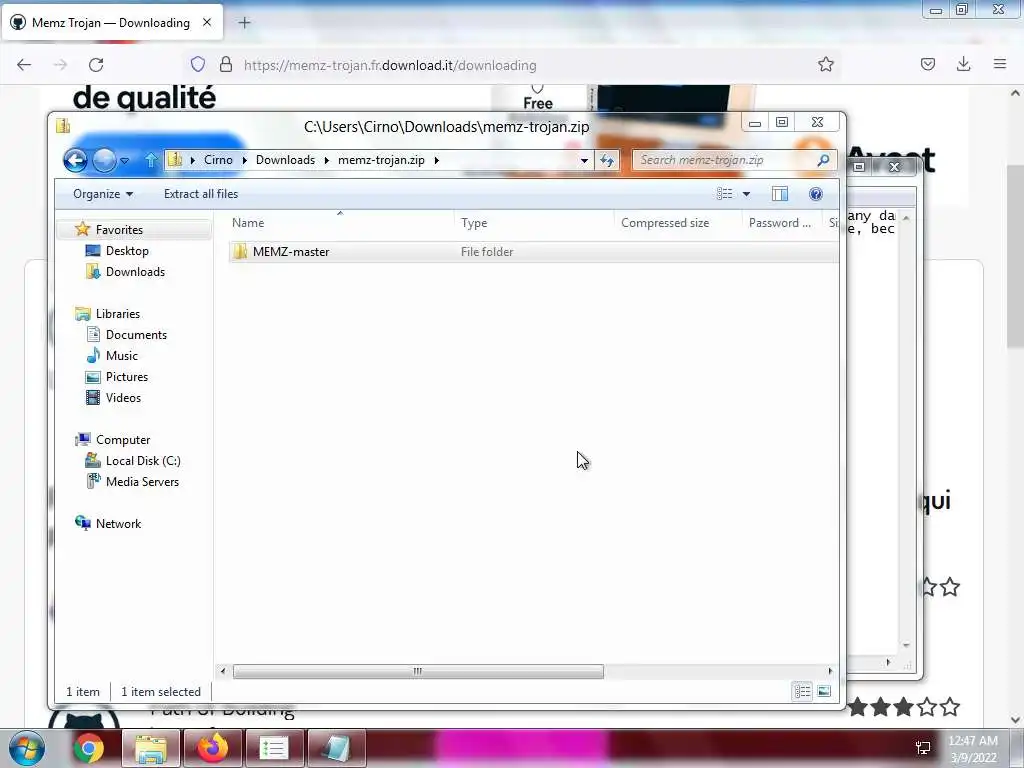1024x768 pixels.
Task: Click the horizontal scrollbar left arrow
Action: tap(223, 671)
